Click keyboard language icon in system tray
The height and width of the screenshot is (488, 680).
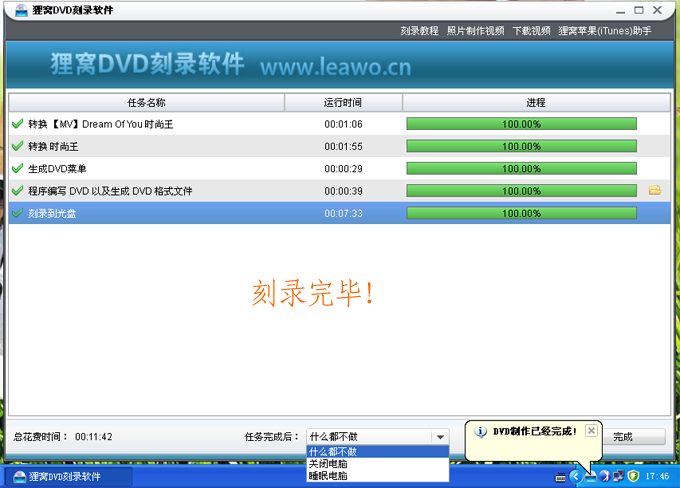click(x=560, y=477)
